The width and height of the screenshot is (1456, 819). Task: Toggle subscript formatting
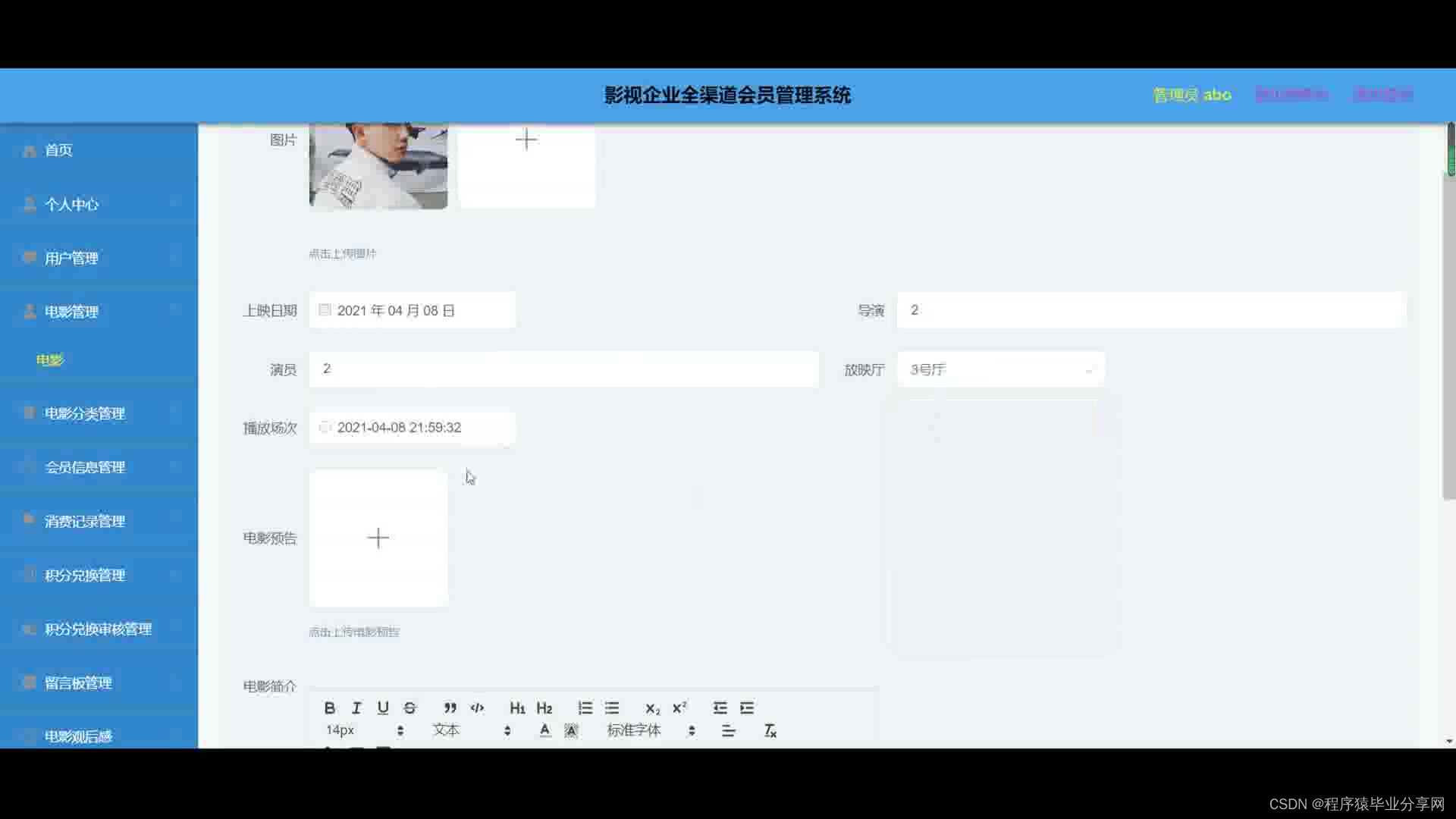(x=652, y=708)
